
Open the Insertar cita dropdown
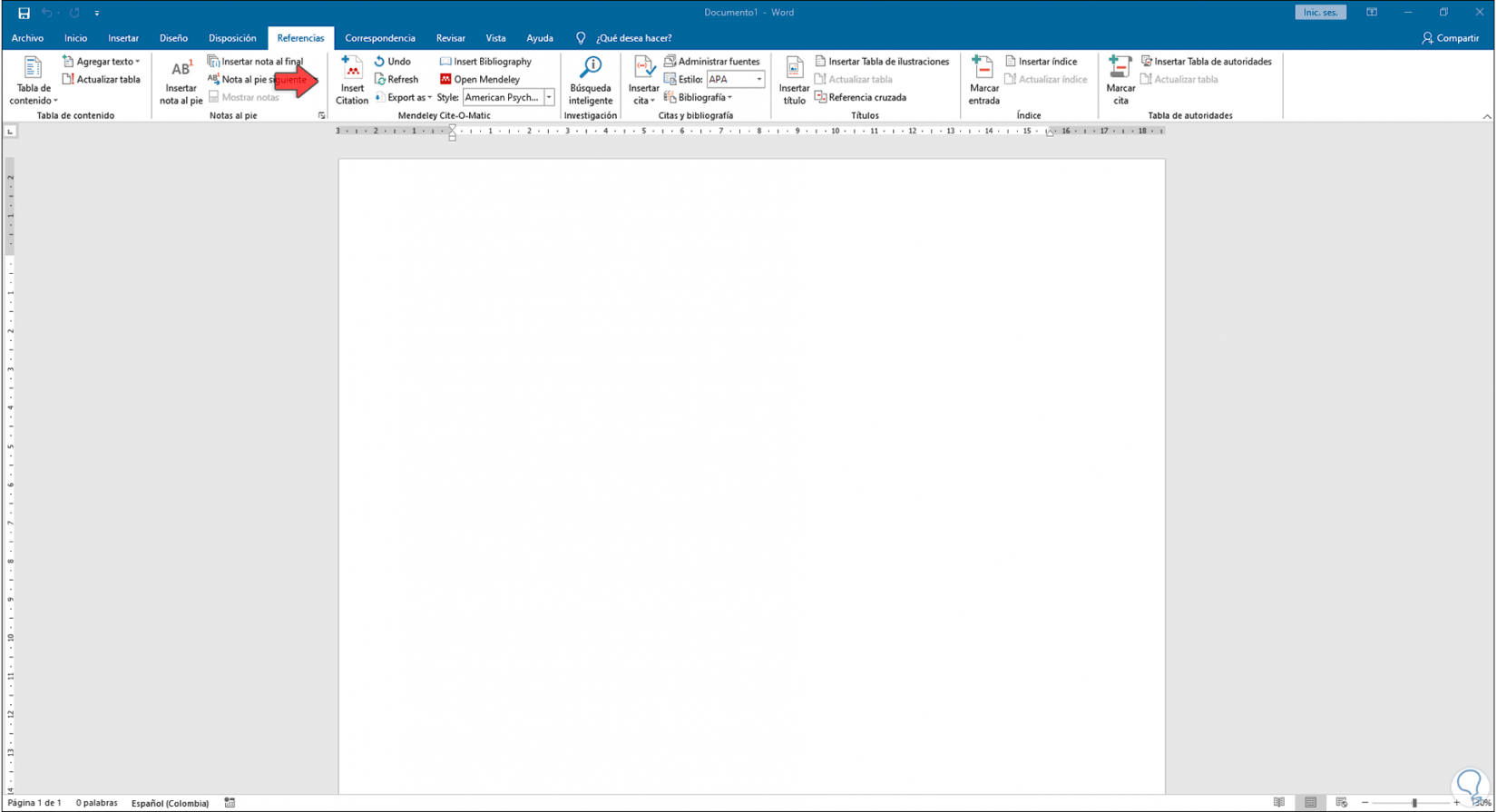coord(643,82)
